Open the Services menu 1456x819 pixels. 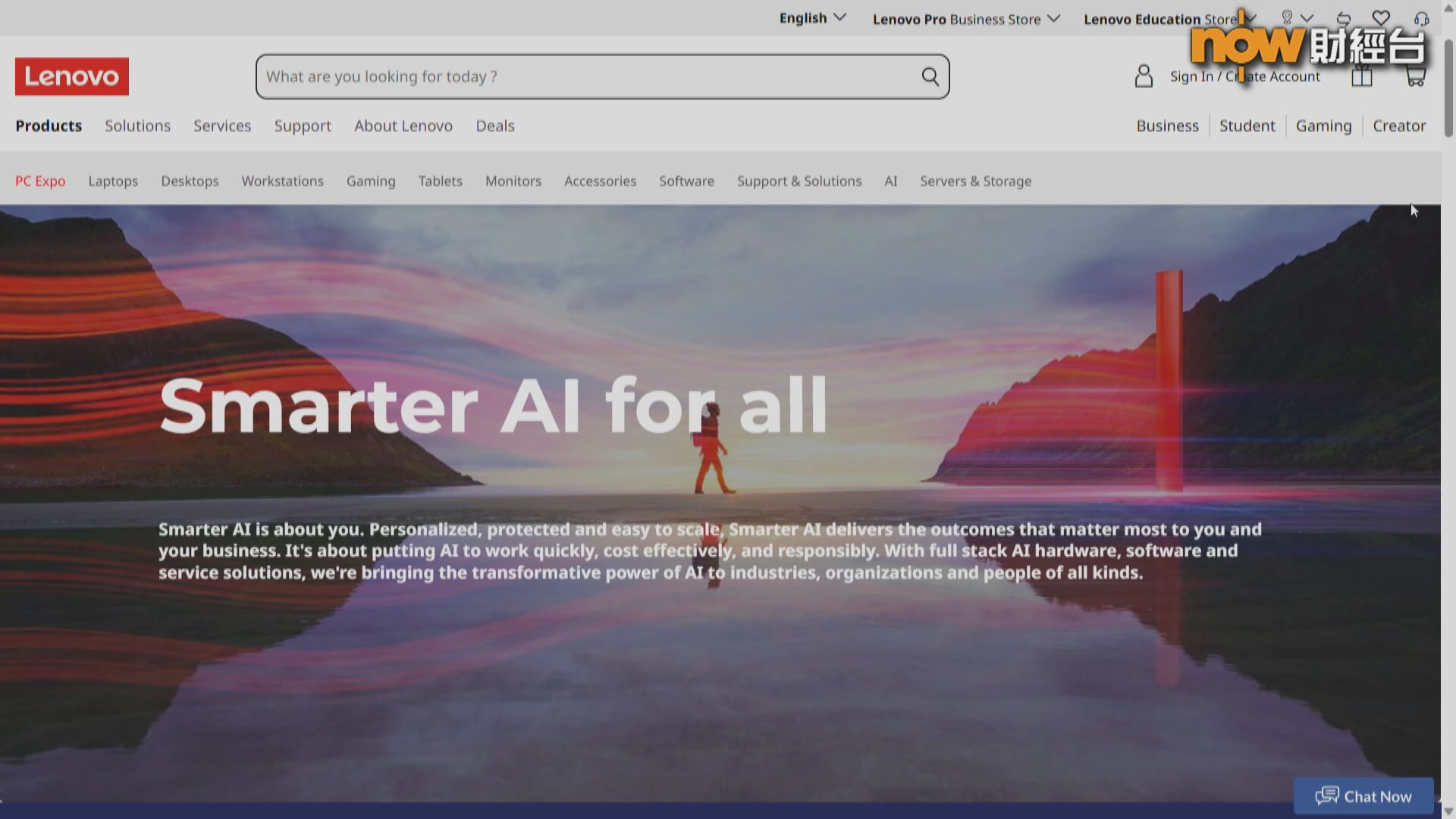pos(222,126)
